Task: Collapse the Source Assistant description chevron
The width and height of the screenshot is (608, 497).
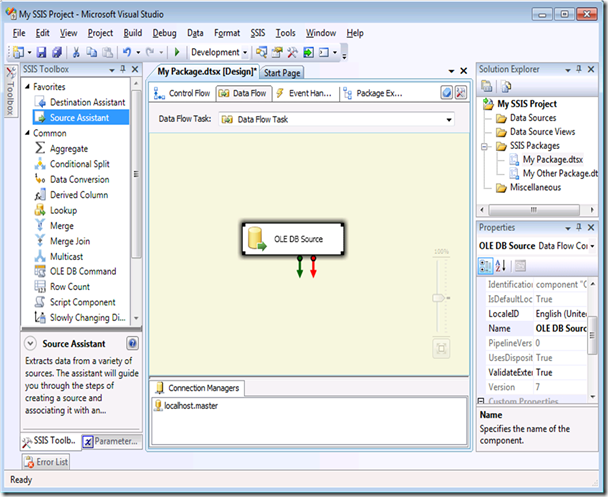Action: click(30, 343)
